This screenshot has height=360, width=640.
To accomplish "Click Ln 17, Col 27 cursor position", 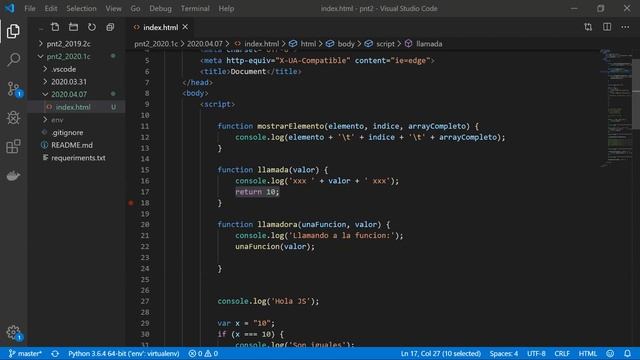I will pos(440,353).
